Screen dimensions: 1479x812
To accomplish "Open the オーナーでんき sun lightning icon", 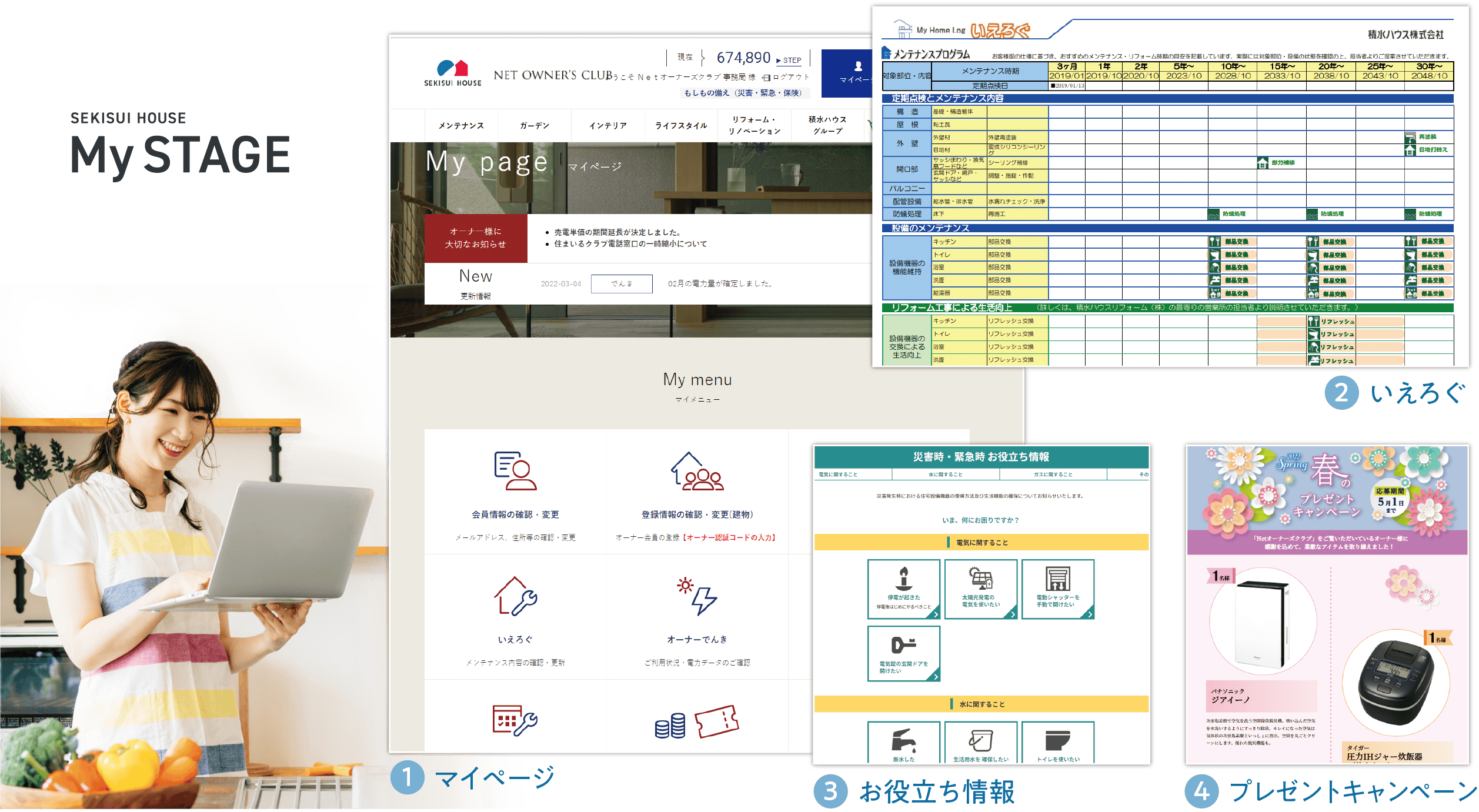I will [x=697, y=596].
